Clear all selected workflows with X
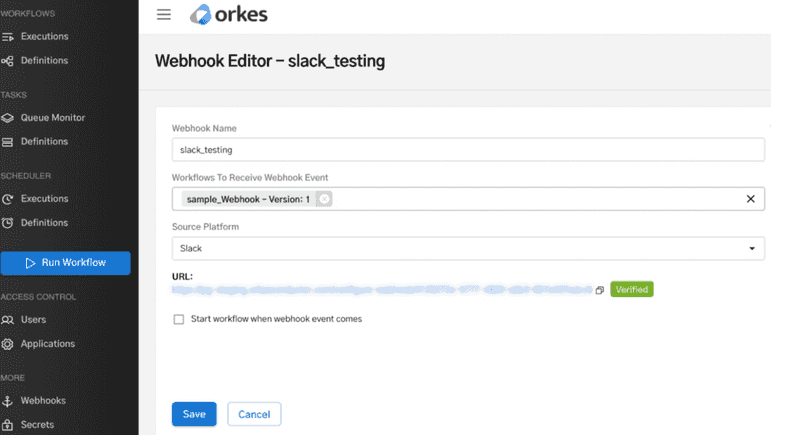This screenshot has height=435, width=800. (751, 199)
